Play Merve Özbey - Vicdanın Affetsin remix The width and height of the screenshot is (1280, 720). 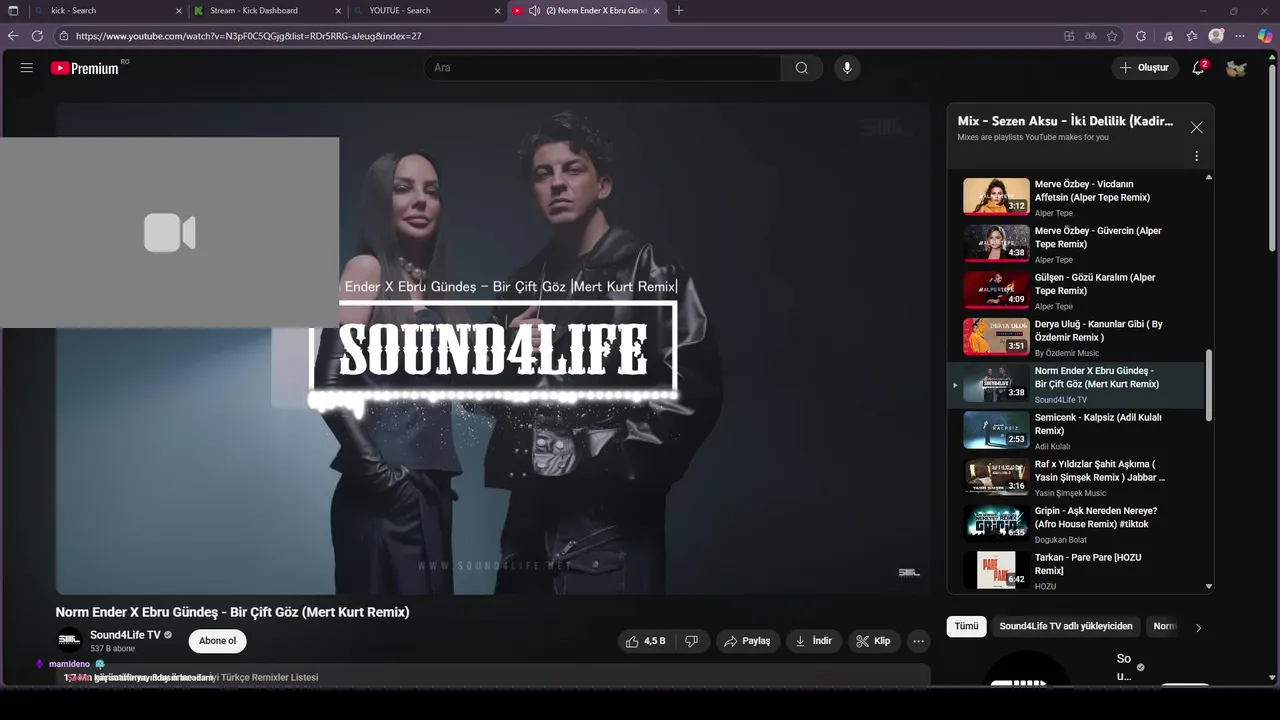click(1075, 197)
